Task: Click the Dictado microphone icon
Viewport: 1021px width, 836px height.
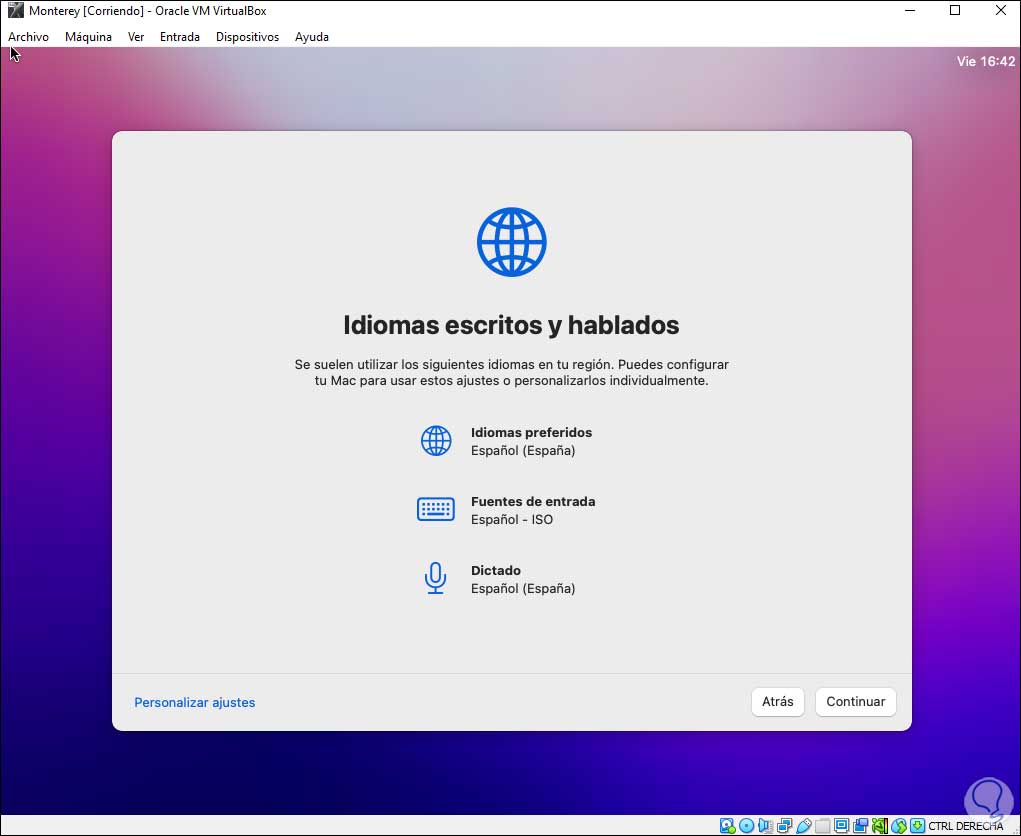Action: click(435, 578)
